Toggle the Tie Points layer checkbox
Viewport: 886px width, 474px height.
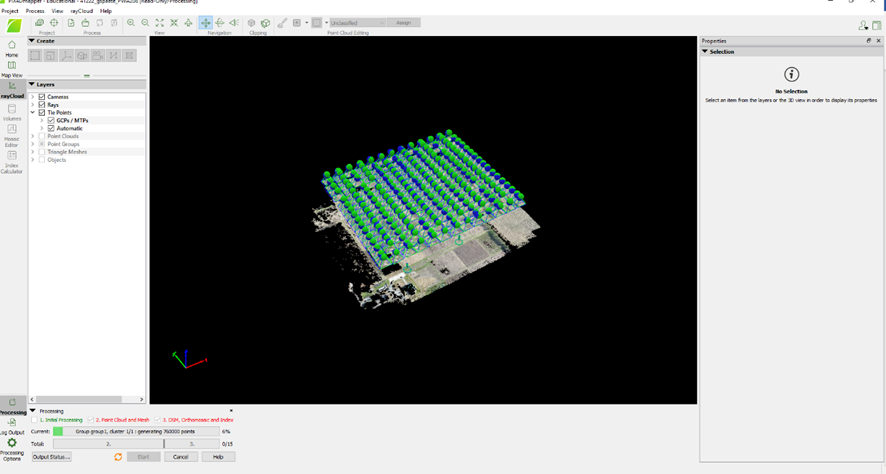pos(42,112)
